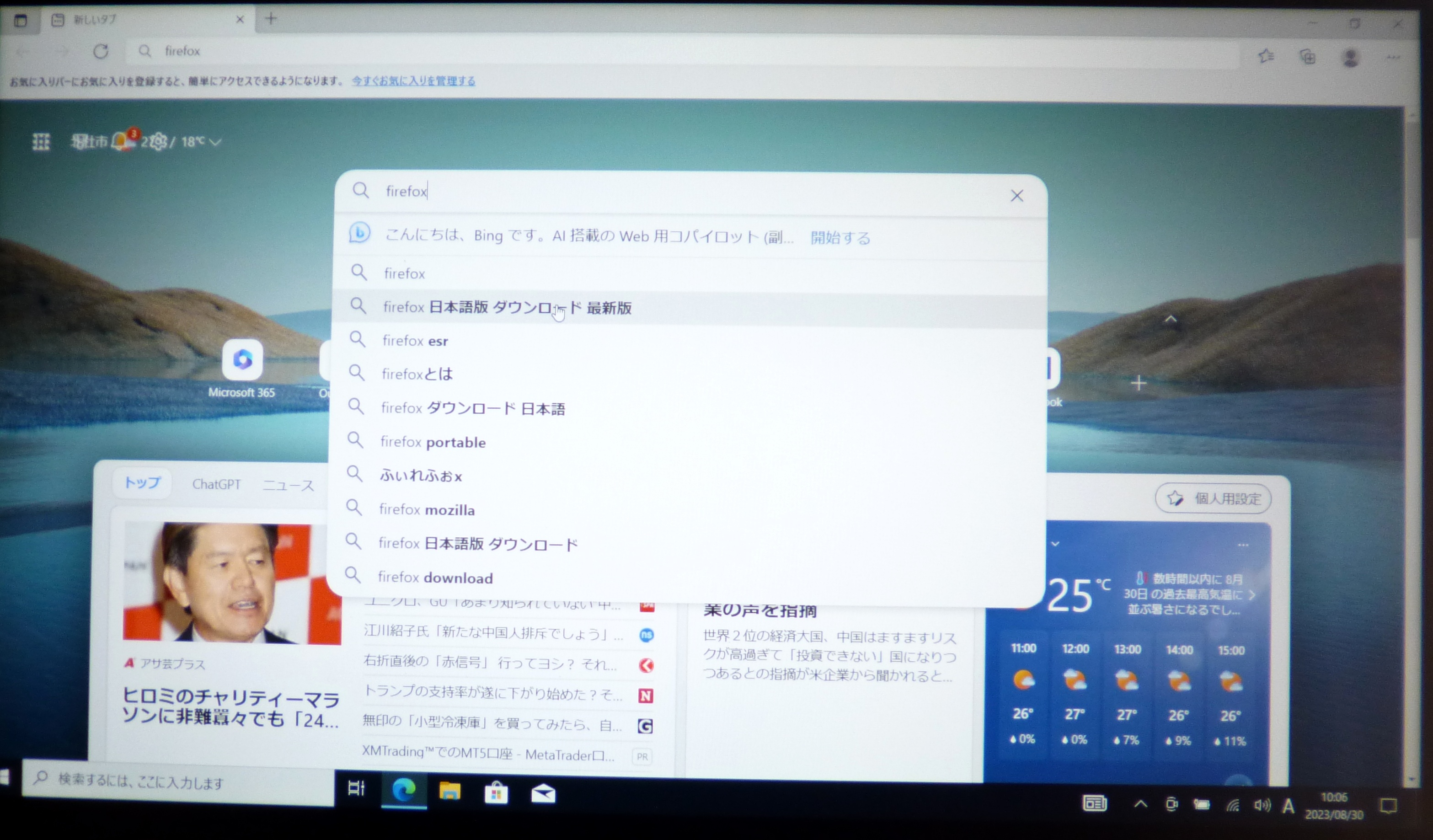
Task: Open the volume speaker tray icon
Action: (x=1262, y=805)
